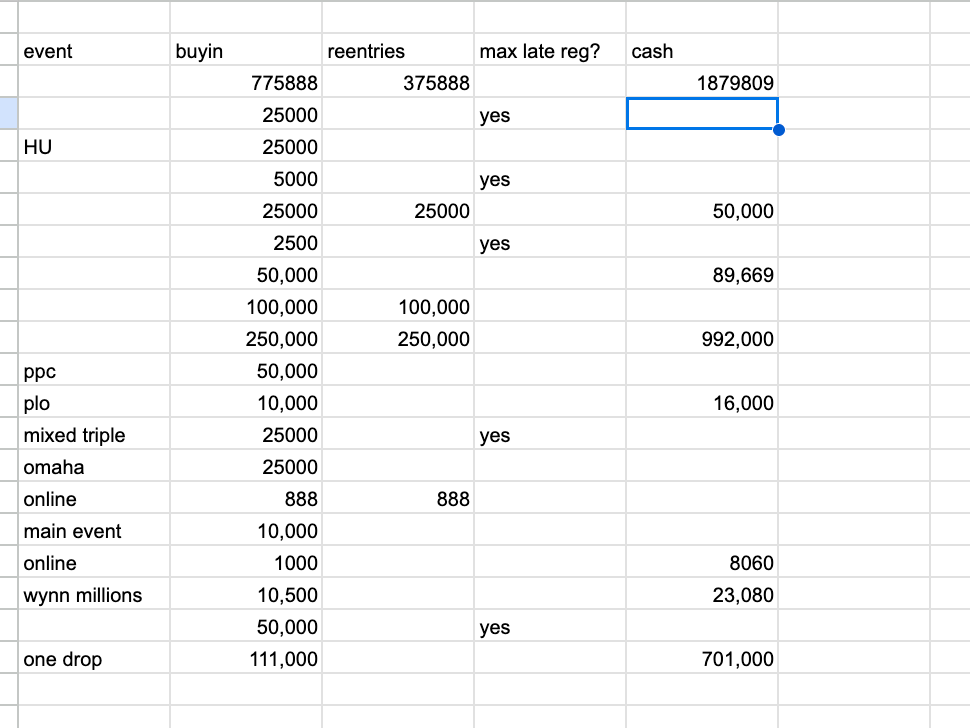This screenshot has width=970, height=728.
Task: Select the 'mixed triple' event cell
Action: [94, 434]
